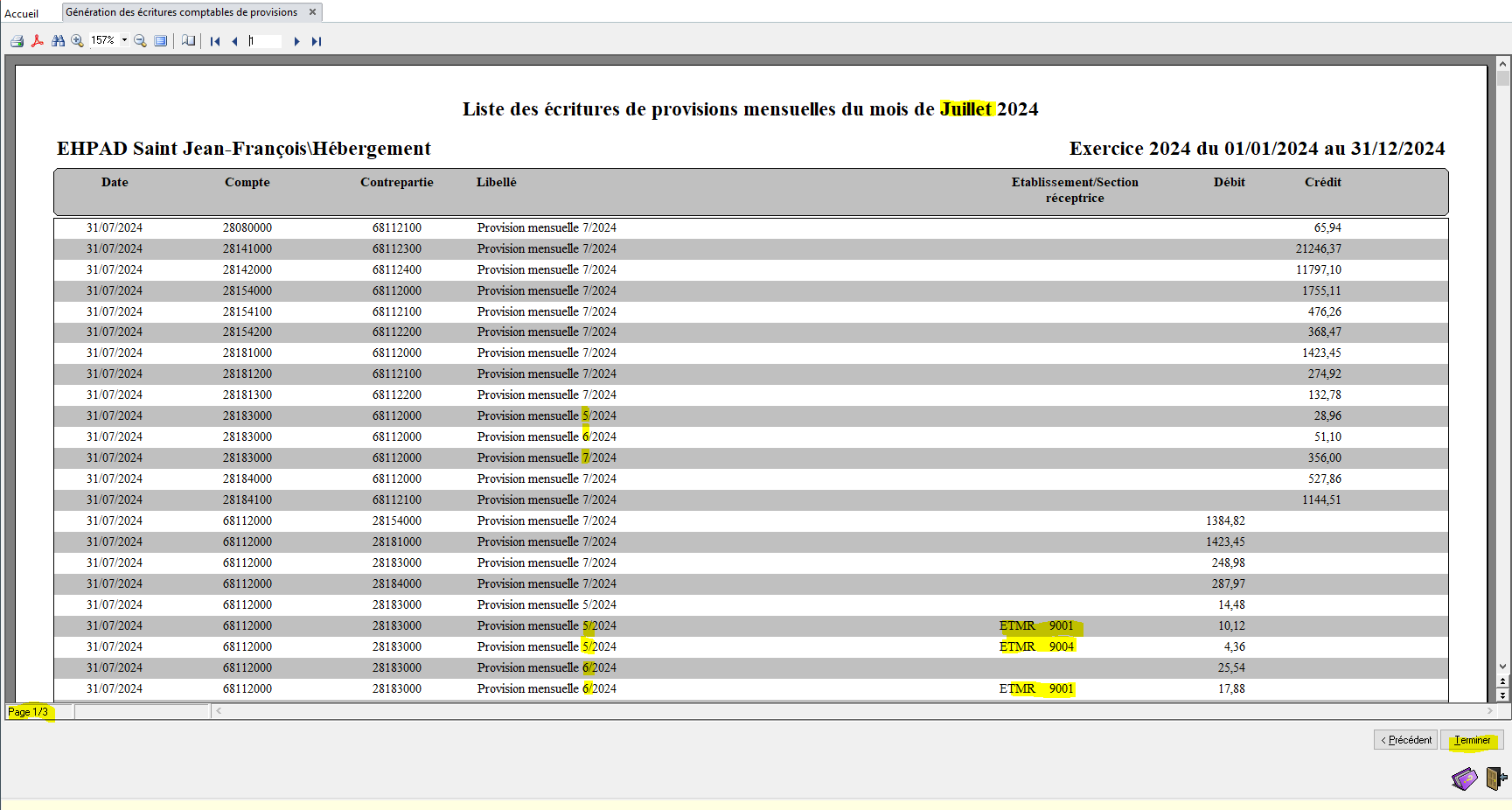This screenshot has height=810, width=1512.
Task: Zoom out with the magnifier minus icon
Action: [x=140, y=41]
